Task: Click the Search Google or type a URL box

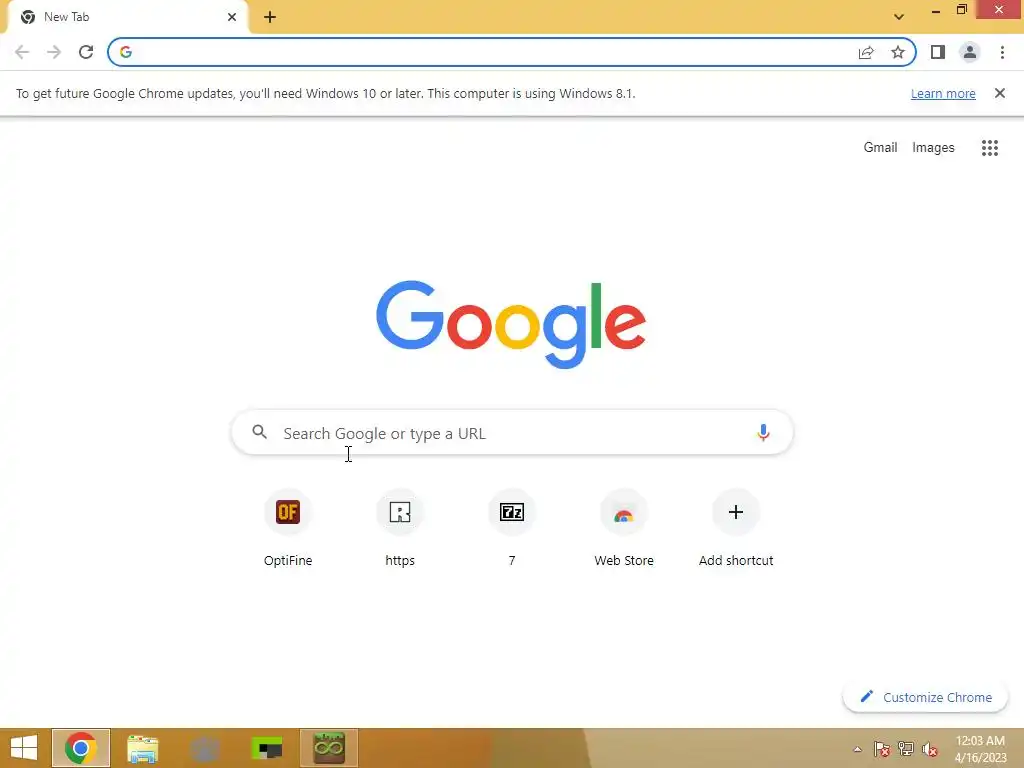Action: pyautogui.click(x=512, y=432)
